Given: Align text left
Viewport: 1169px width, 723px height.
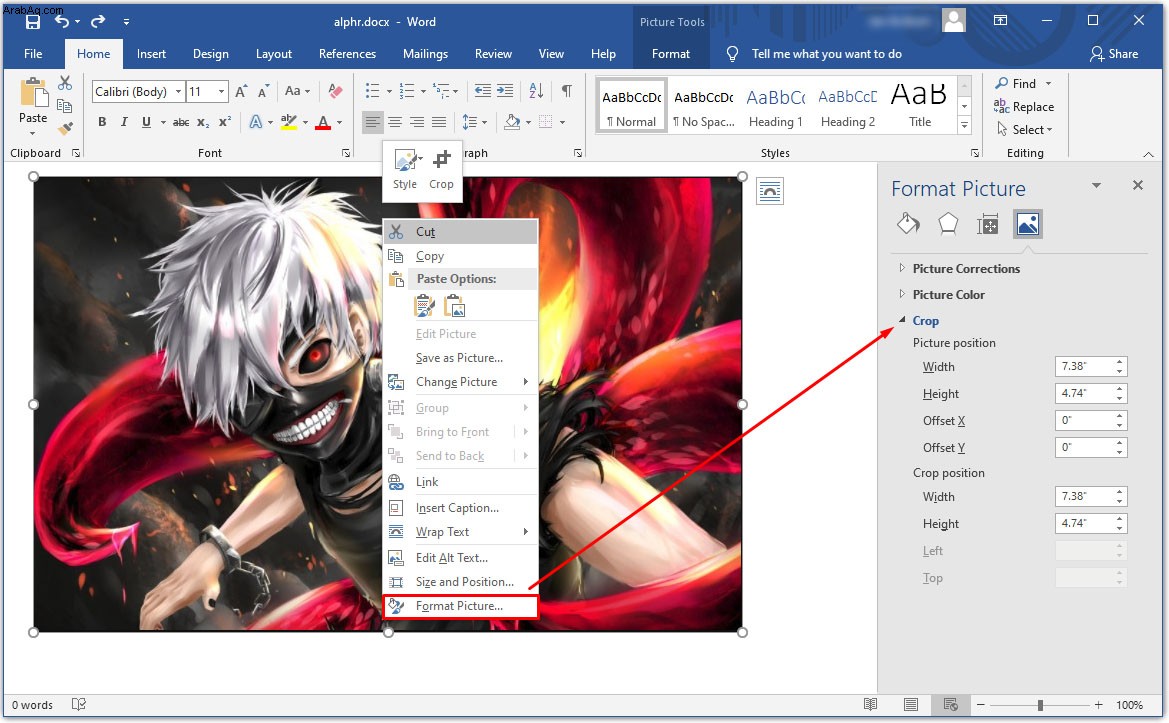Looking at the screenshot, I should [373, 122].
